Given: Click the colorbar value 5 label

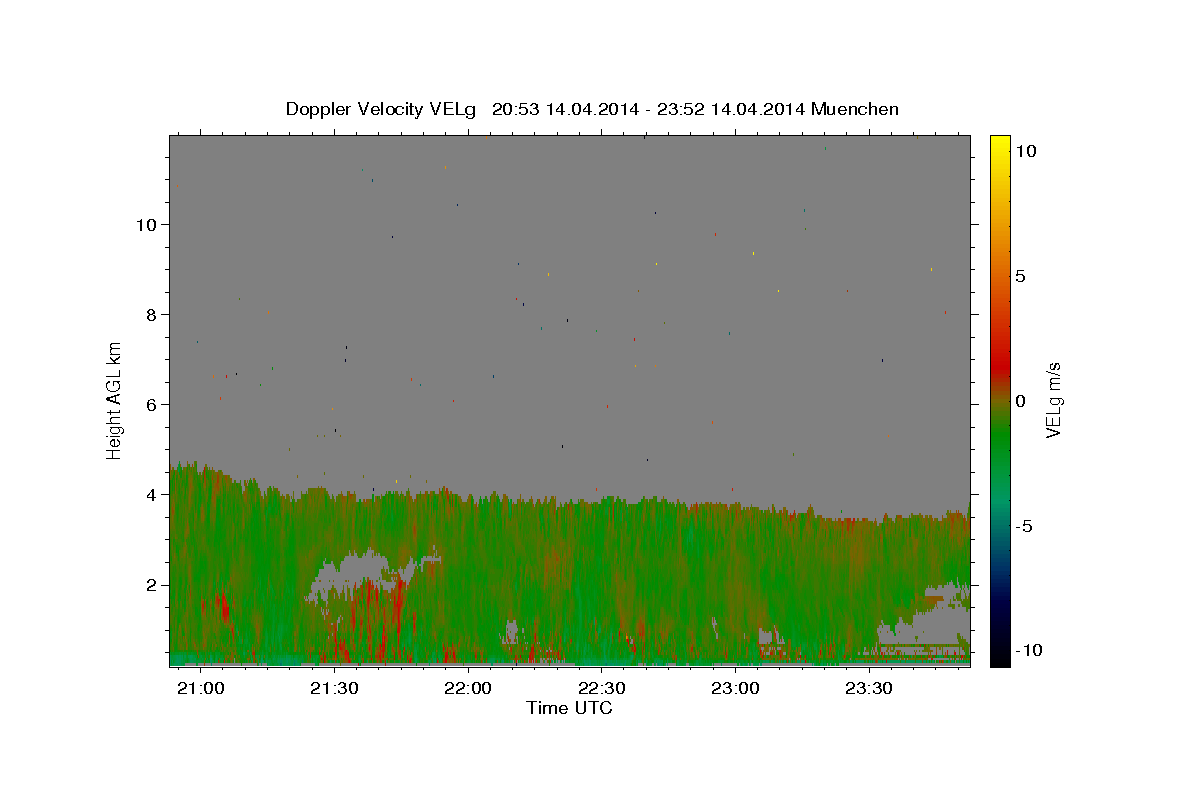Looking at the screenshot, I should pos(1020,275).
